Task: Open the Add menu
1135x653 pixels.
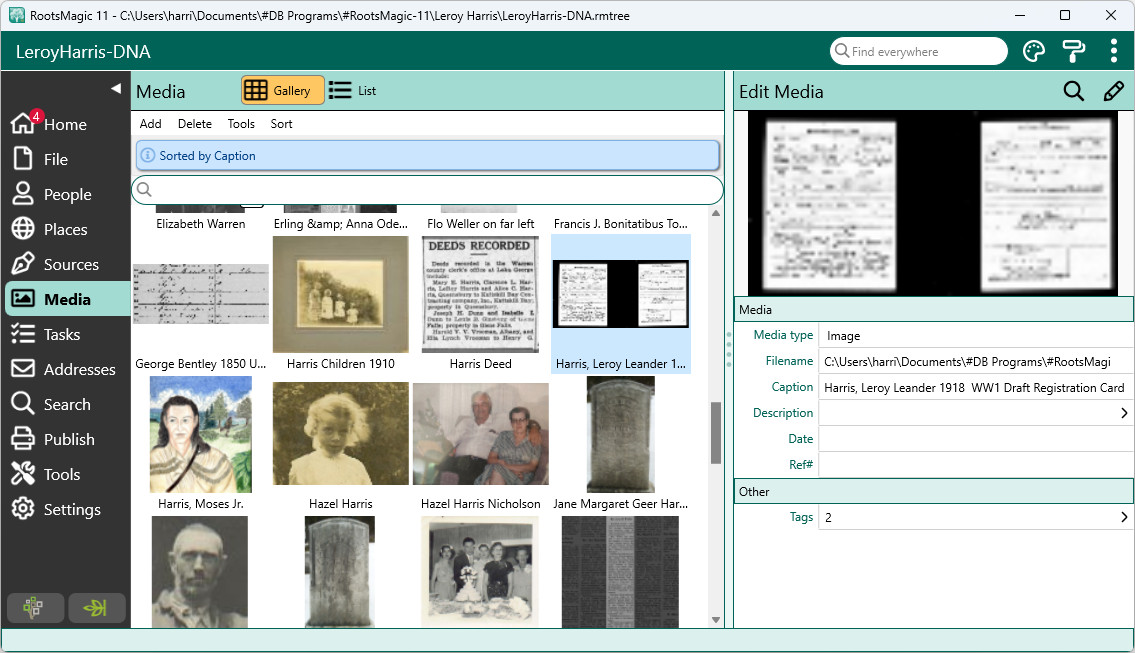Action: (151, 124)
